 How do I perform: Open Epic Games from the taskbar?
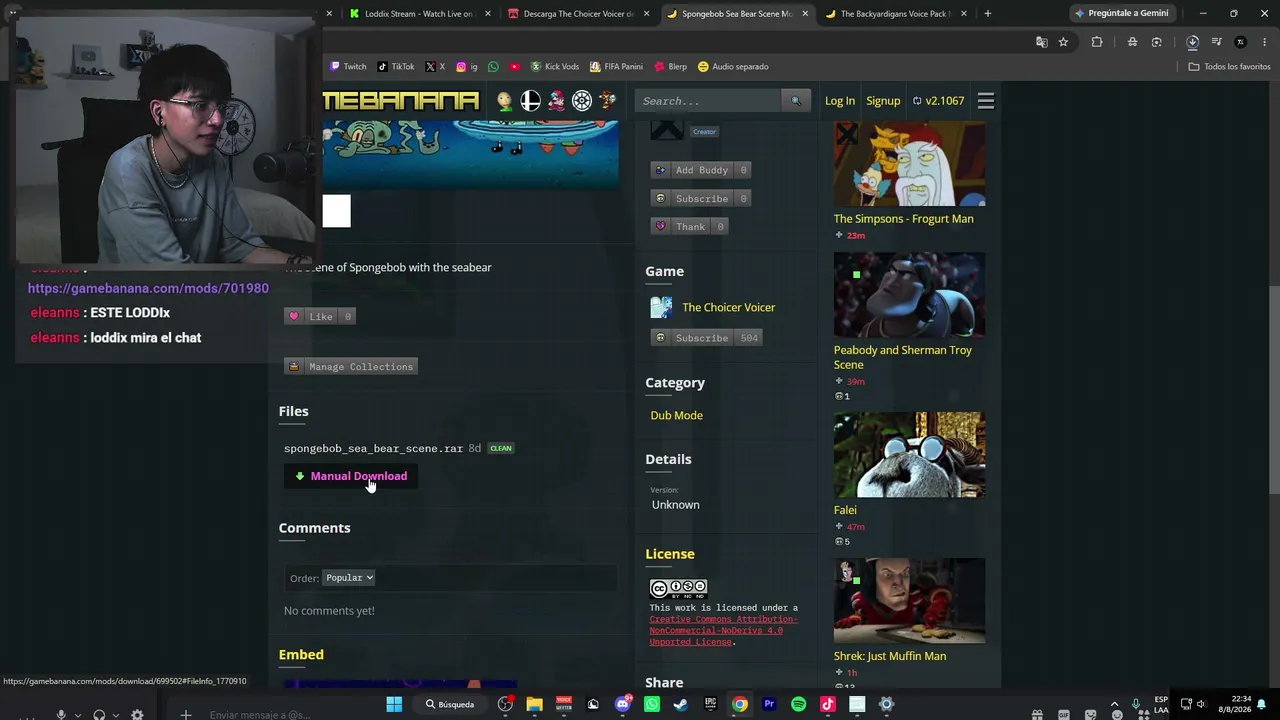point(710,704)
